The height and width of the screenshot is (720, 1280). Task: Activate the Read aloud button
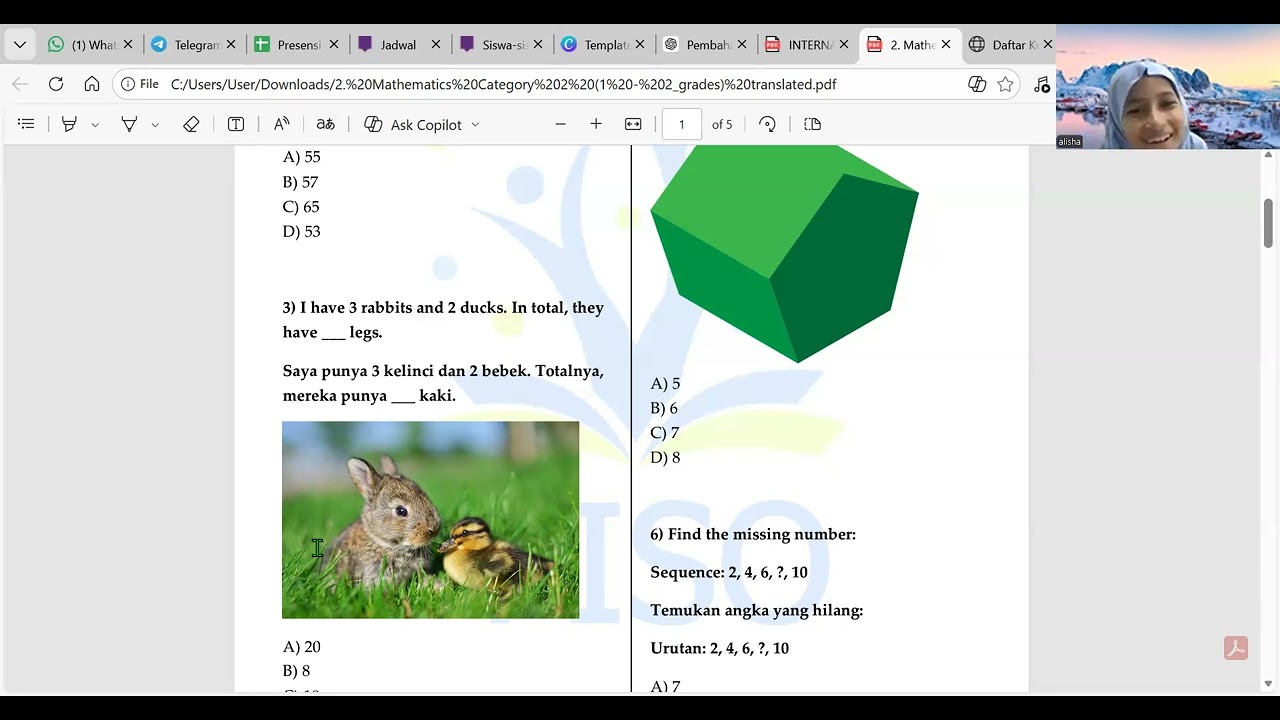coord(281,124)
